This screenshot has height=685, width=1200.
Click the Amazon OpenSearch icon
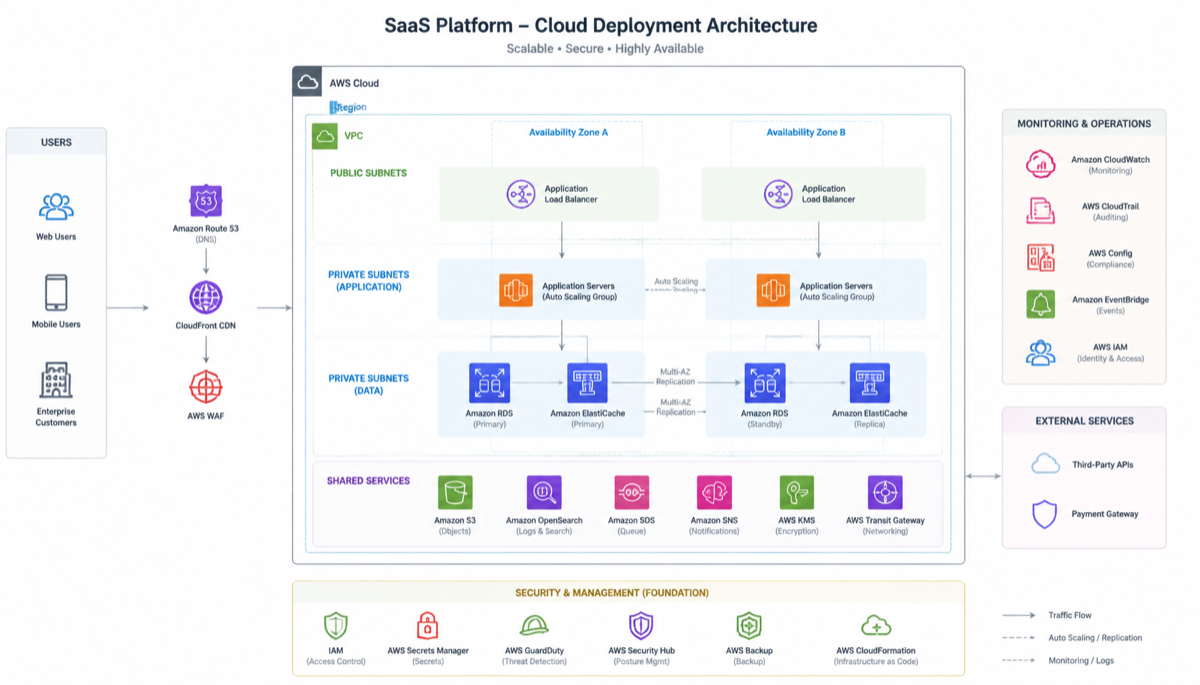tap(544, 492)
